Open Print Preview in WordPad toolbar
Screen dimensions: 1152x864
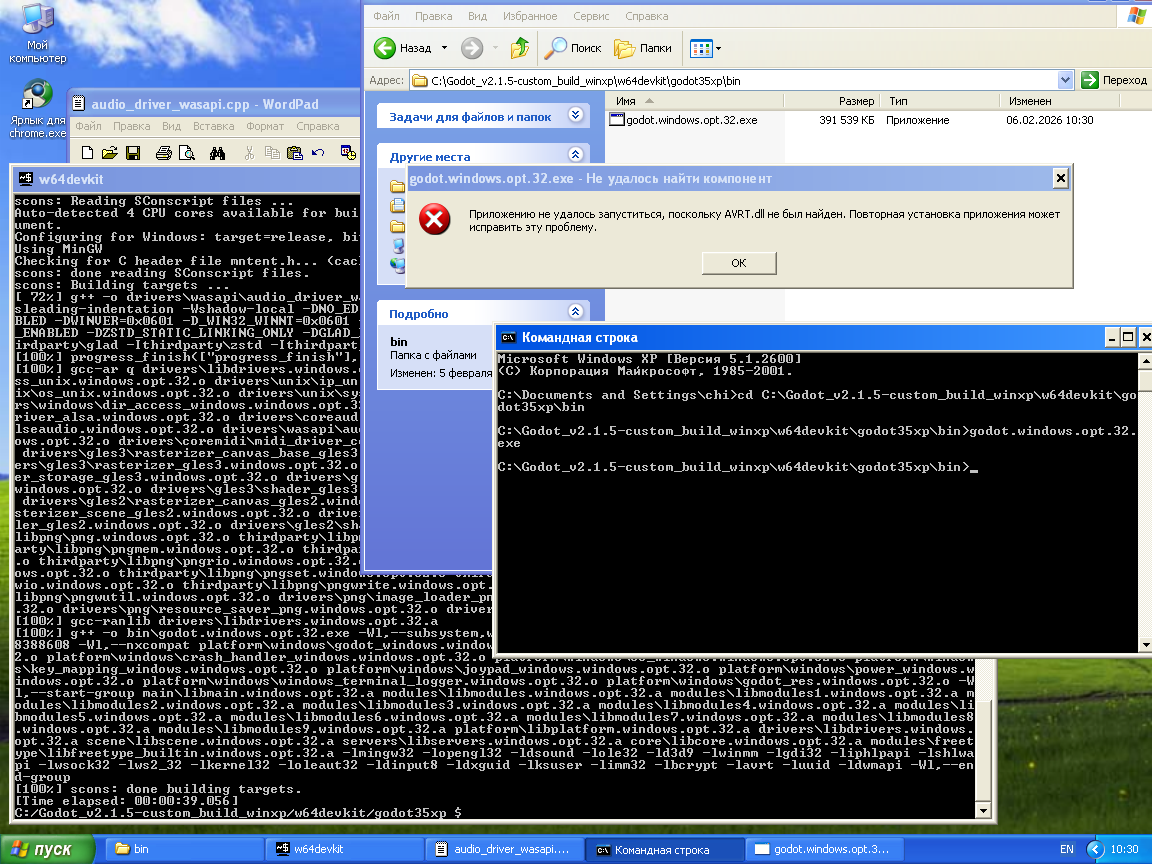[187, 153]
